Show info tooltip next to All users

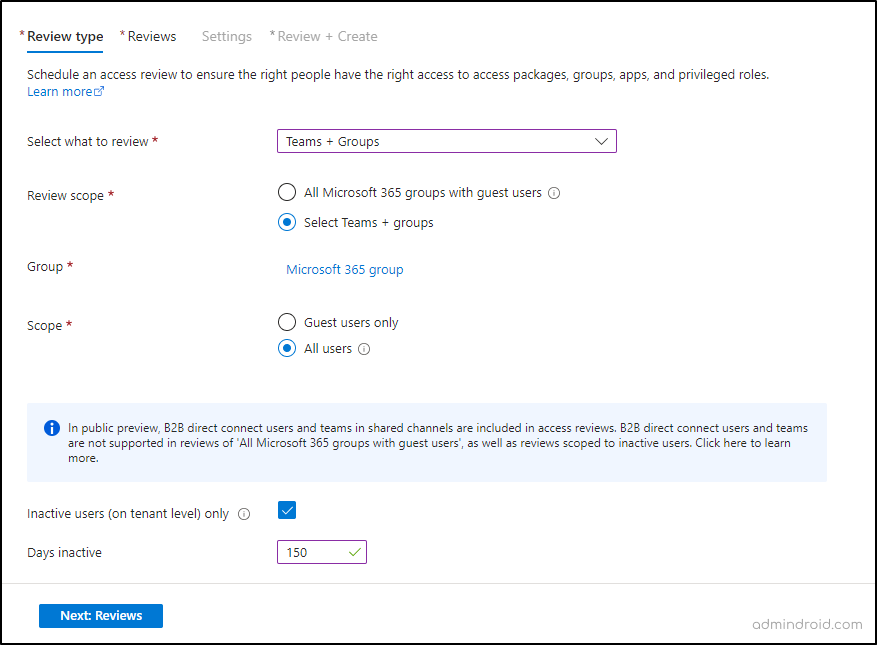pos(364,349)
